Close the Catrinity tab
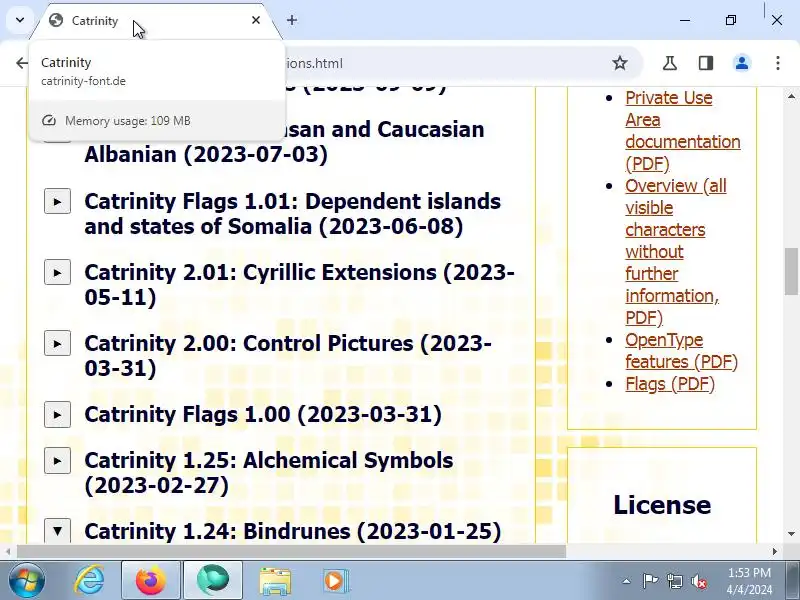 (x=256, y=20)
